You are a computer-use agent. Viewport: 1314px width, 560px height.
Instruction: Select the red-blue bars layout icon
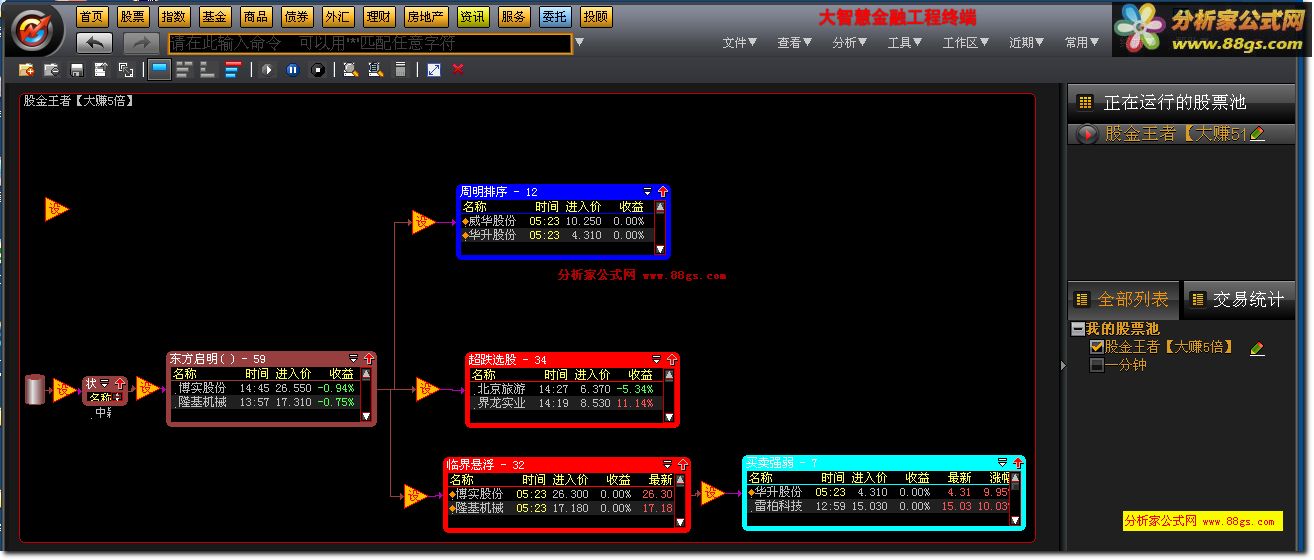click(233, 70)
